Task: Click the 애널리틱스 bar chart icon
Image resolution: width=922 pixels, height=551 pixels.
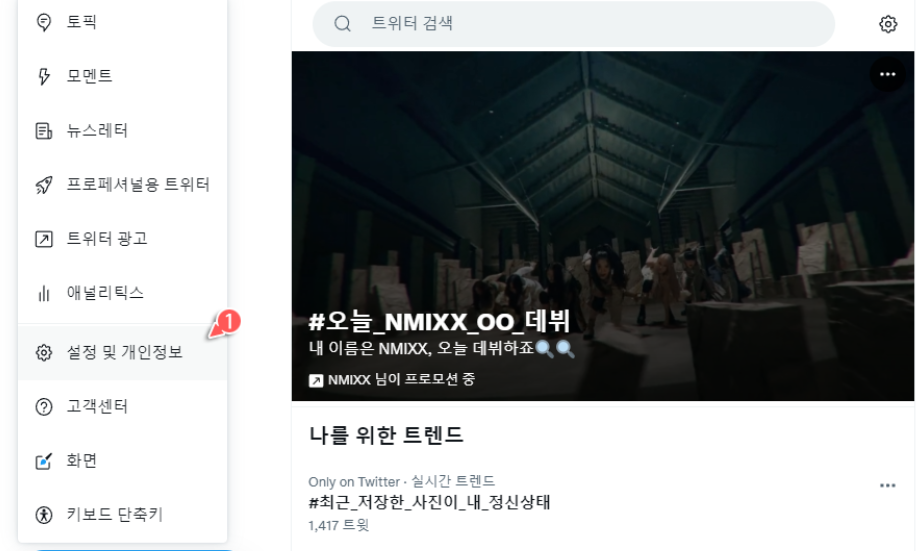Action: pos(44,293)
